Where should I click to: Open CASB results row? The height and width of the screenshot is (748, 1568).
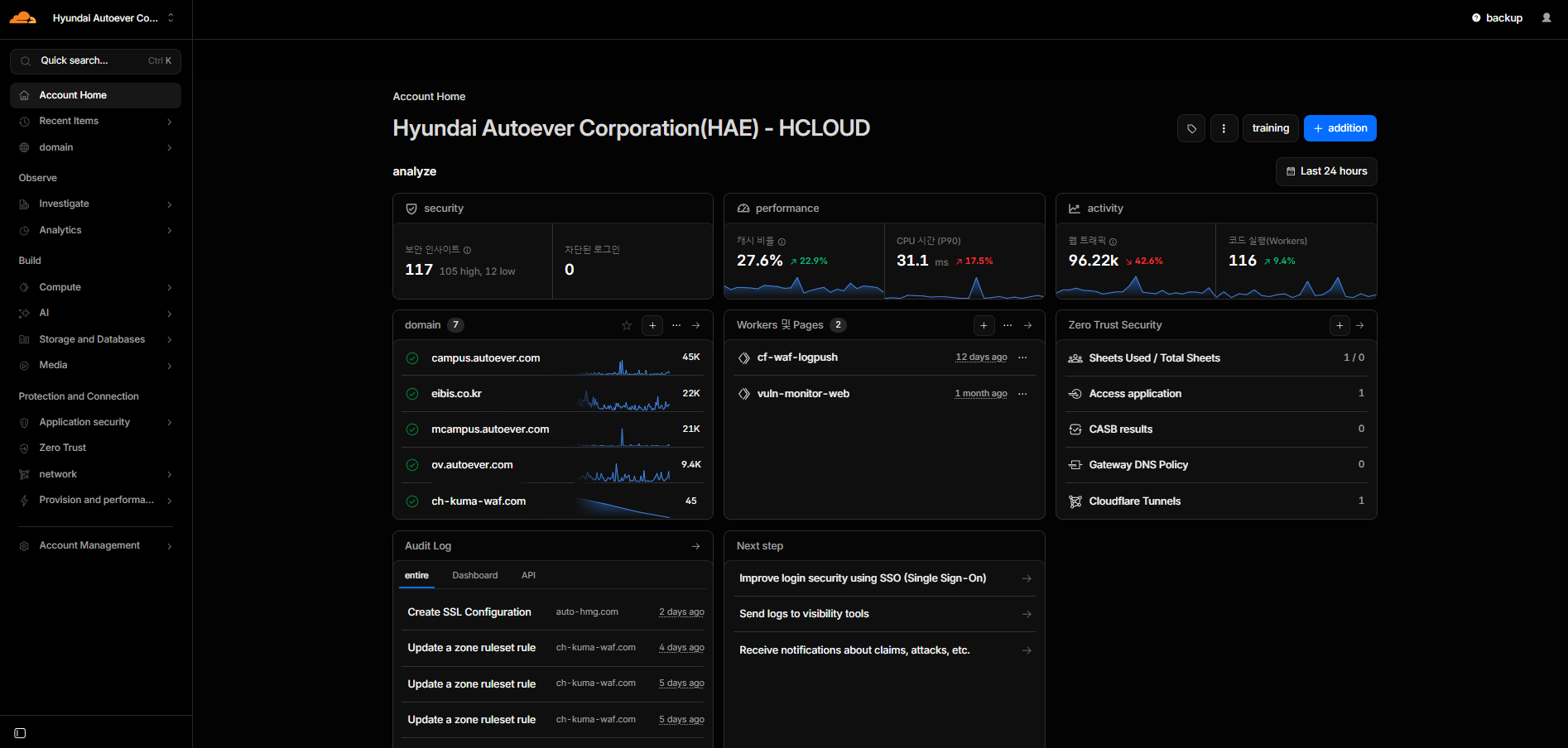point(1216,429)
